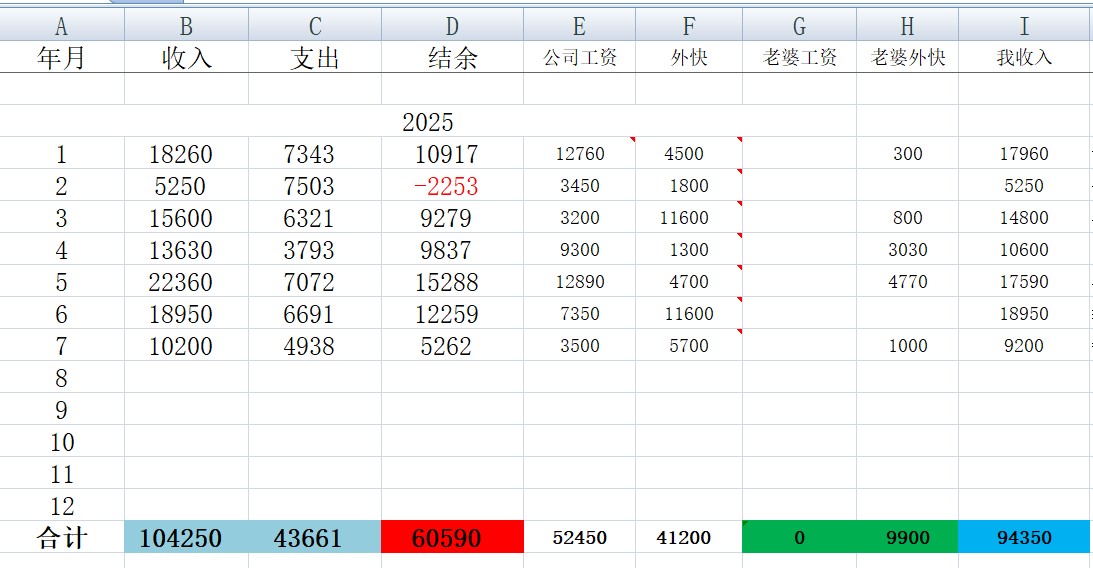The image size is (1093, 568).
Task: Click month 8 row label
Action: click(62, 378)
